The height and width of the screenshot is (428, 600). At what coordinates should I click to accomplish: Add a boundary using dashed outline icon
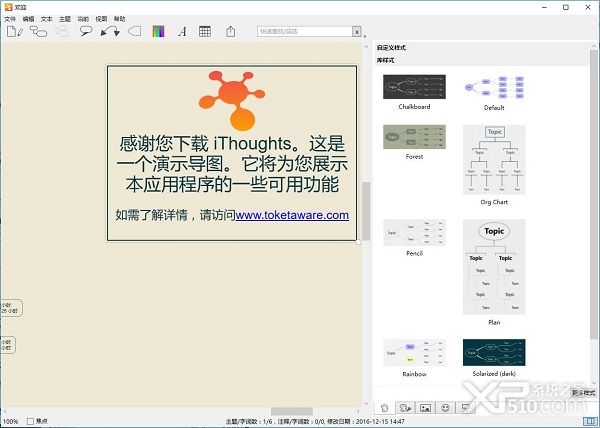[134, 31]
